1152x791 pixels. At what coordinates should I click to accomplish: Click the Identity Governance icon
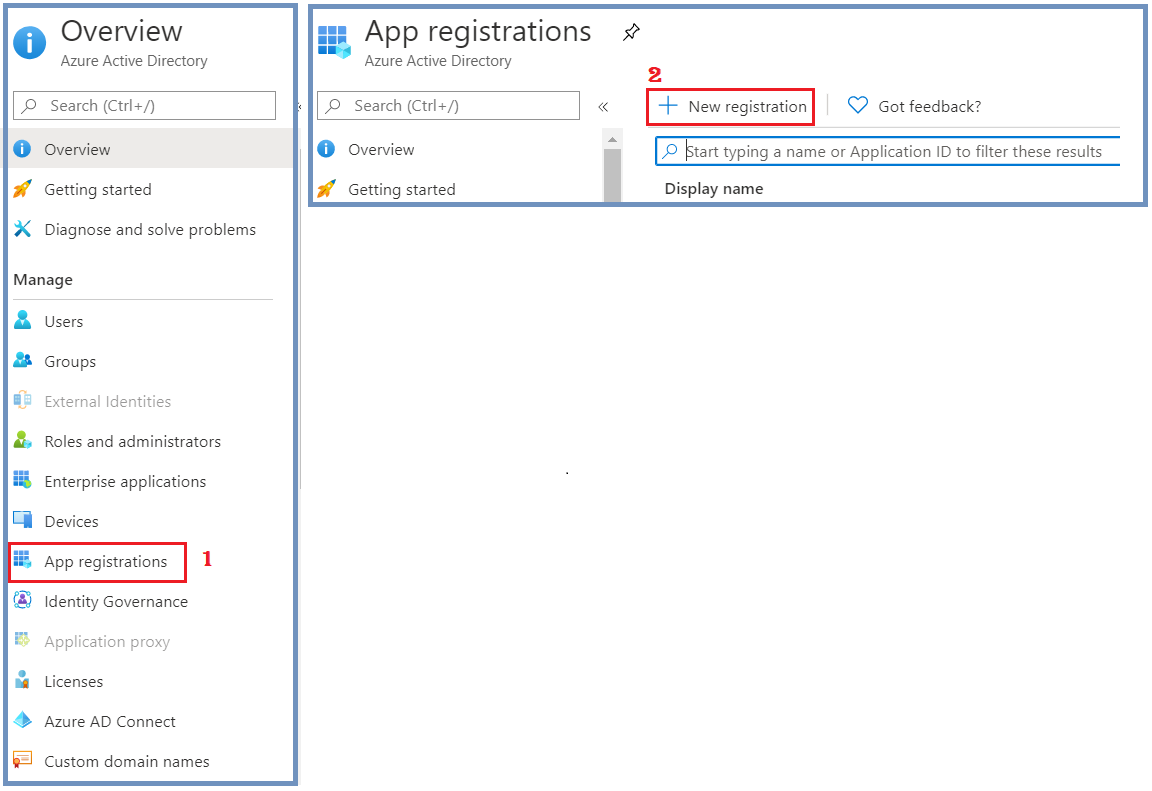click(23, 600)
